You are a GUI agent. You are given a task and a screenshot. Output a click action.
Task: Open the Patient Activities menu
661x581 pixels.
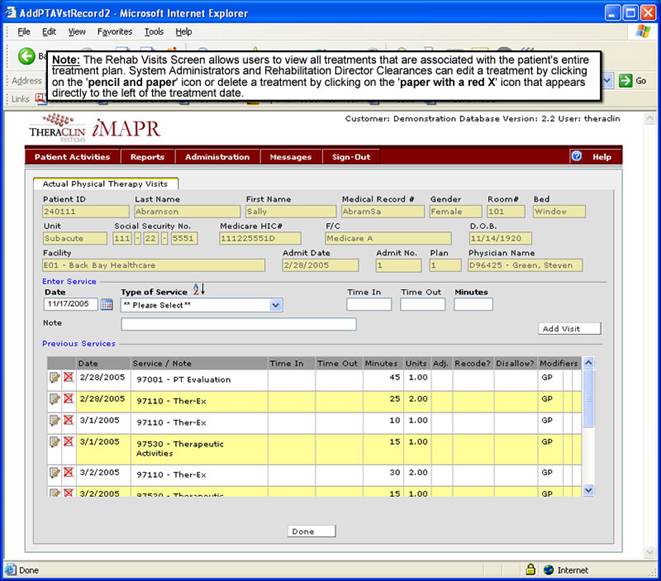point(72,157)
